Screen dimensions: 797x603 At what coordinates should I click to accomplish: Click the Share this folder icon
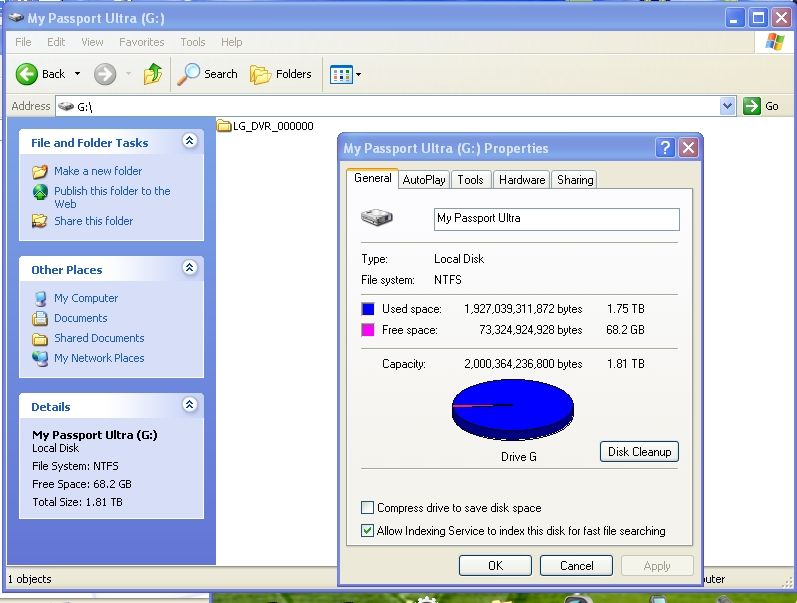point(39,221)
